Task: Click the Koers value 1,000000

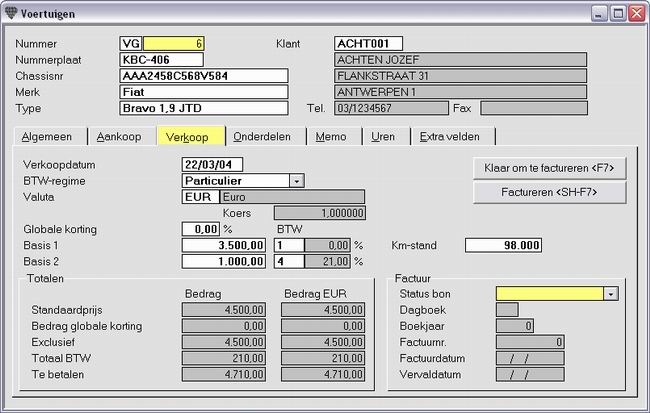Action: click(x=320, y=213)
